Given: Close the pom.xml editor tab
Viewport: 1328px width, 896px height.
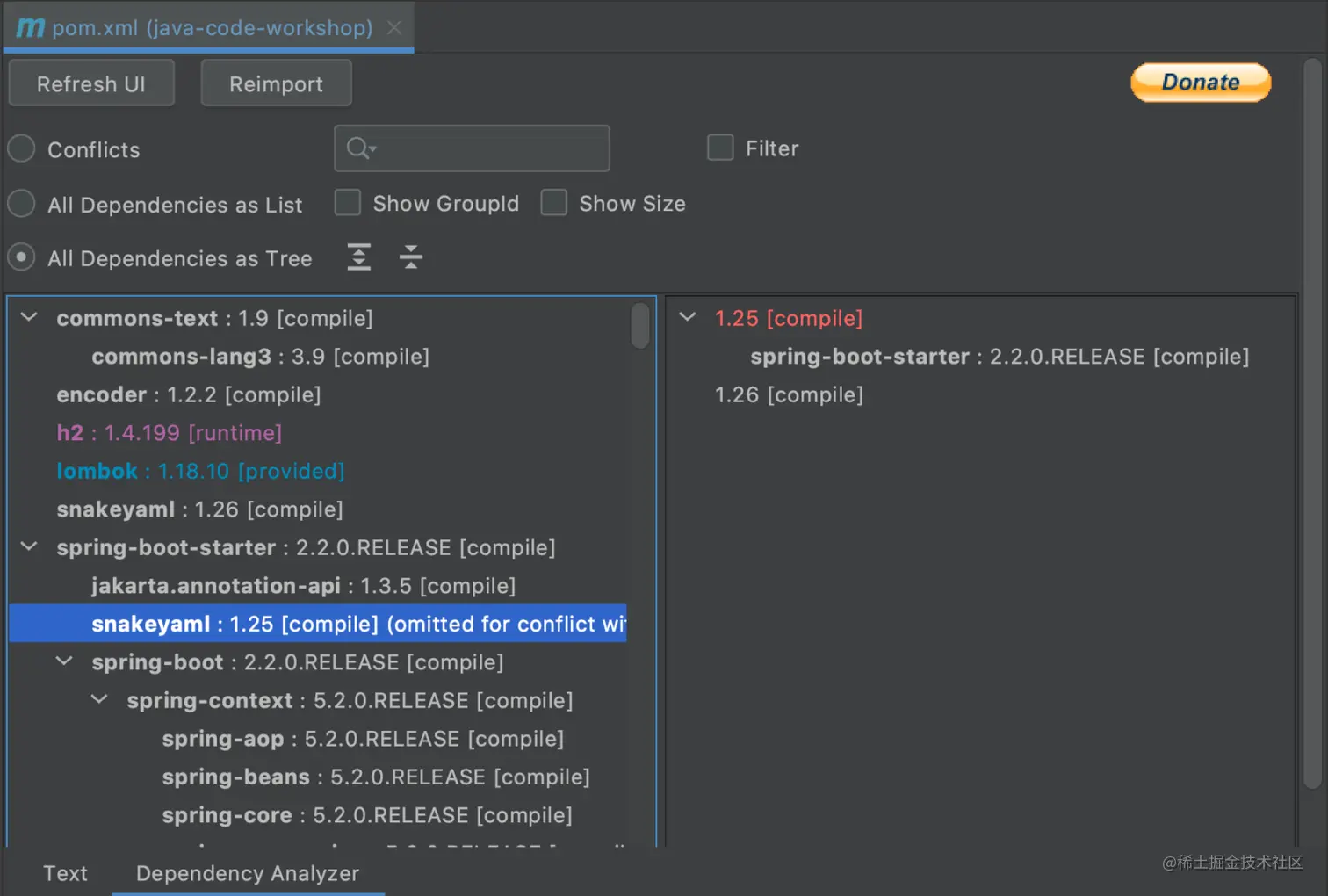Looking at the screenshot, I should tap(395, 28).
